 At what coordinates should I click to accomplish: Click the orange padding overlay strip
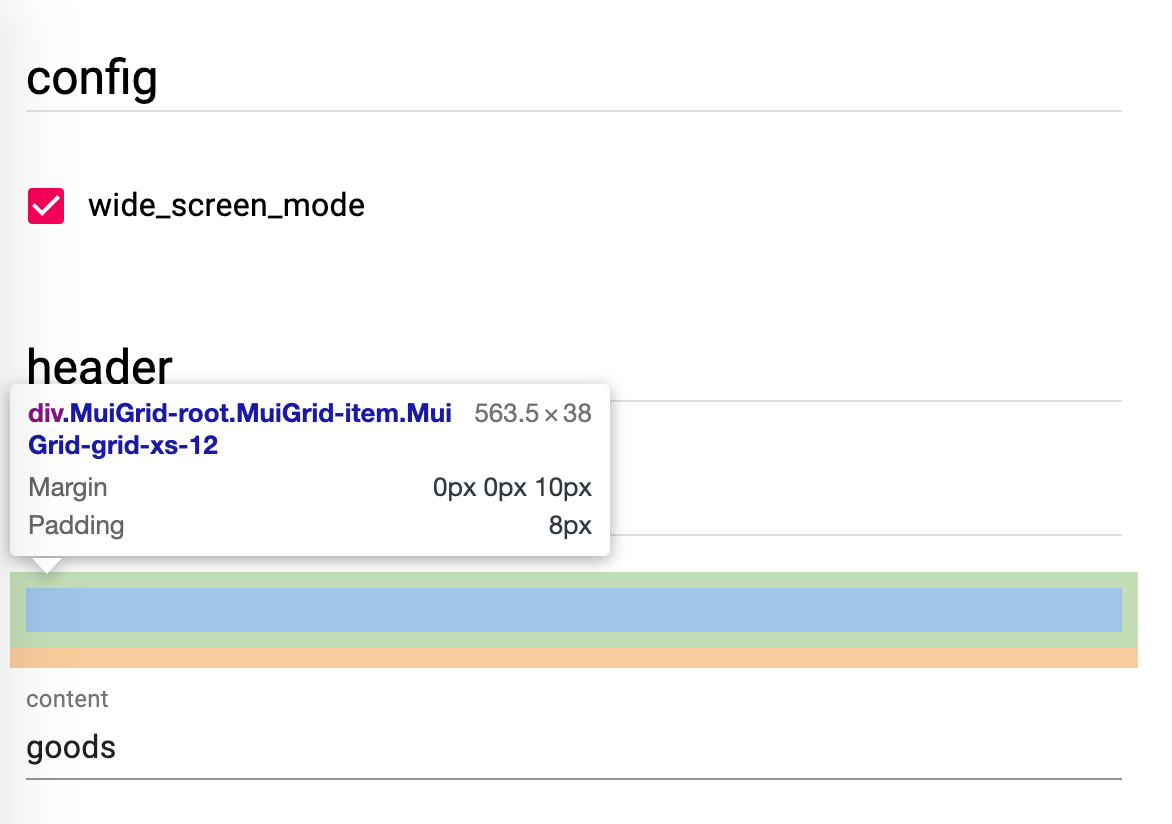pyautogui.click(x=574, y=658)
